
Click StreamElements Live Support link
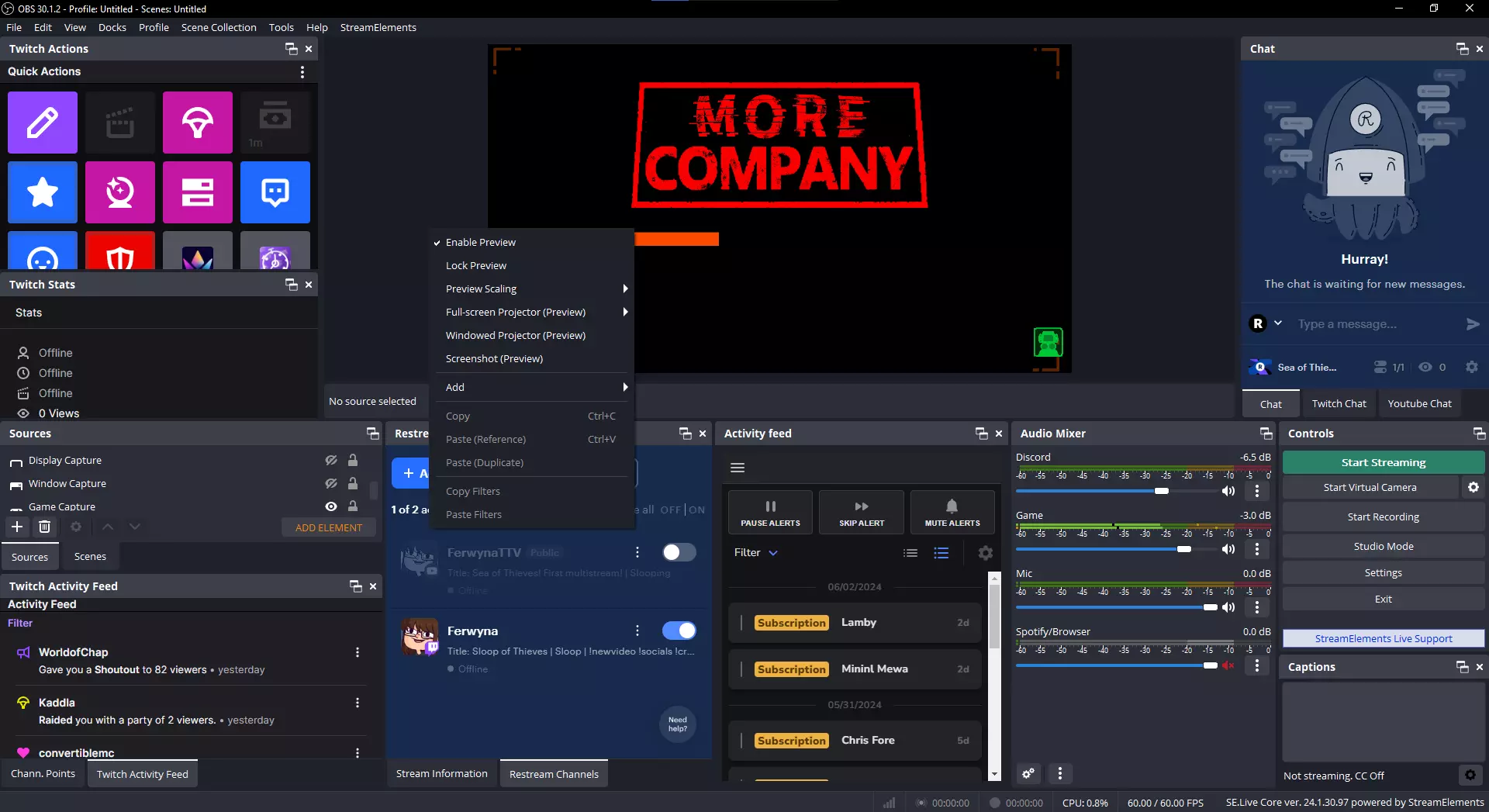1383,638
